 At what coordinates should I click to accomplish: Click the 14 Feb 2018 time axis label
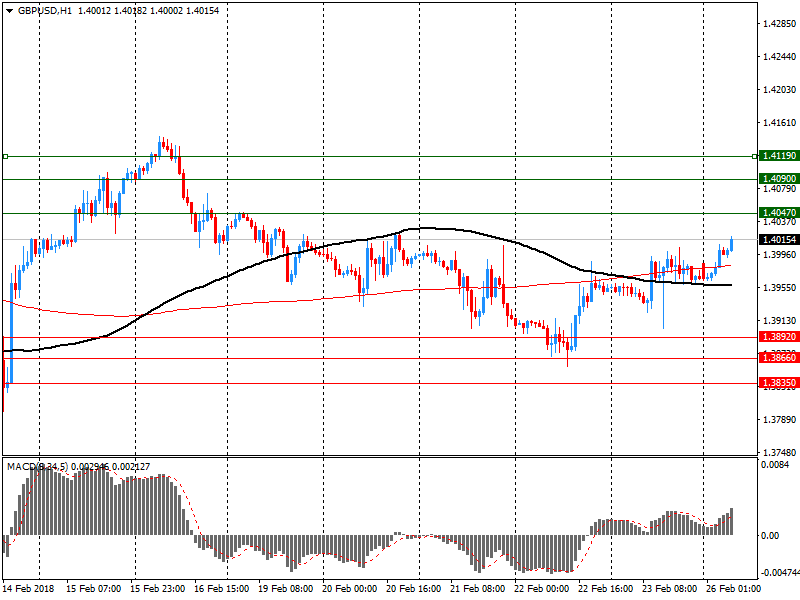pos(28,589)
